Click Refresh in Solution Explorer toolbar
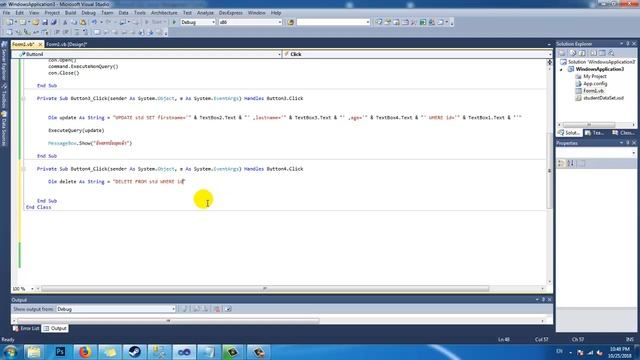Screen dimensions: 640x360 coord(582,53)
